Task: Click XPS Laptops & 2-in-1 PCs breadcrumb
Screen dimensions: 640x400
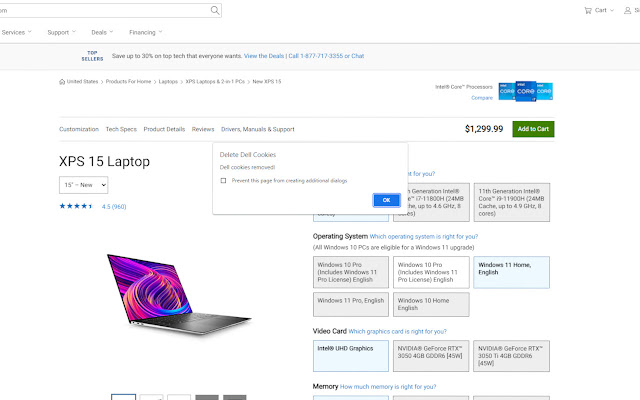Action: [x=215, y=82]
